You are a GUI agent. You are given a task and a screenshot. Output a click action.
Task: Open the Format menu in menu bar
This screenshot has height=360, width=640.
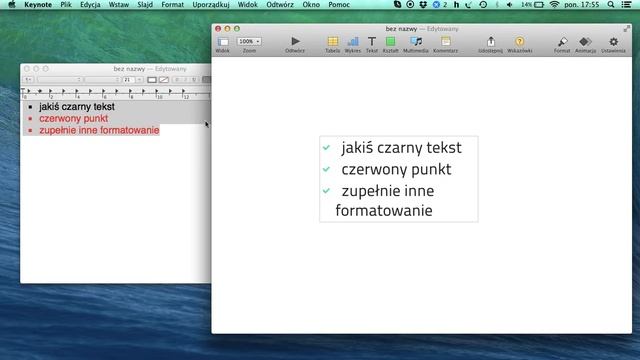coord(173,4)
